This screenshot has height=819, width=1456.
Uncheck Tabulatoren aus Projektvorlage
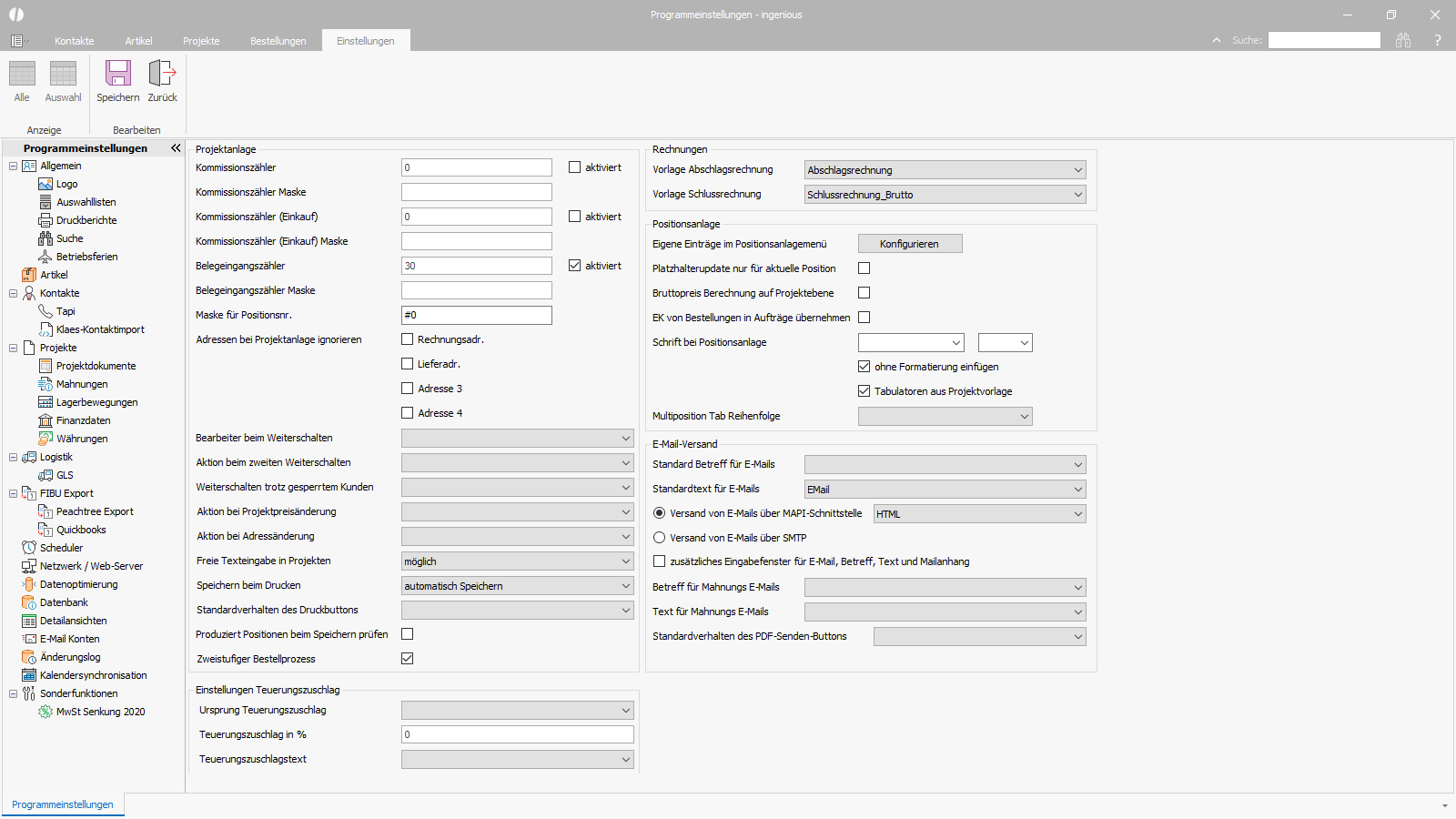(864, 391)
